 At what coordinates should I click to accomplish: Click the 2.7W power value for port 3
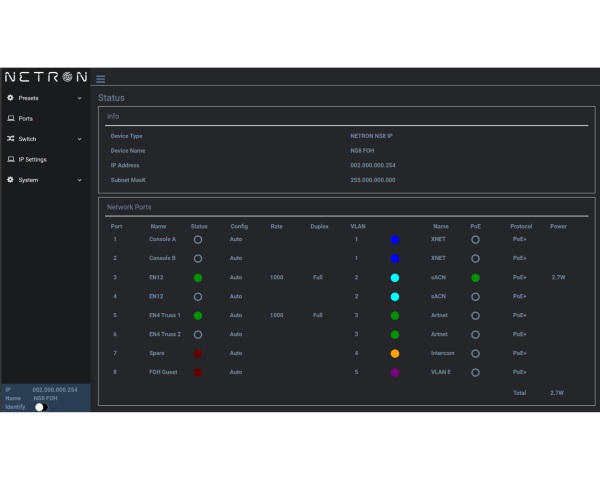pos(558,277)
